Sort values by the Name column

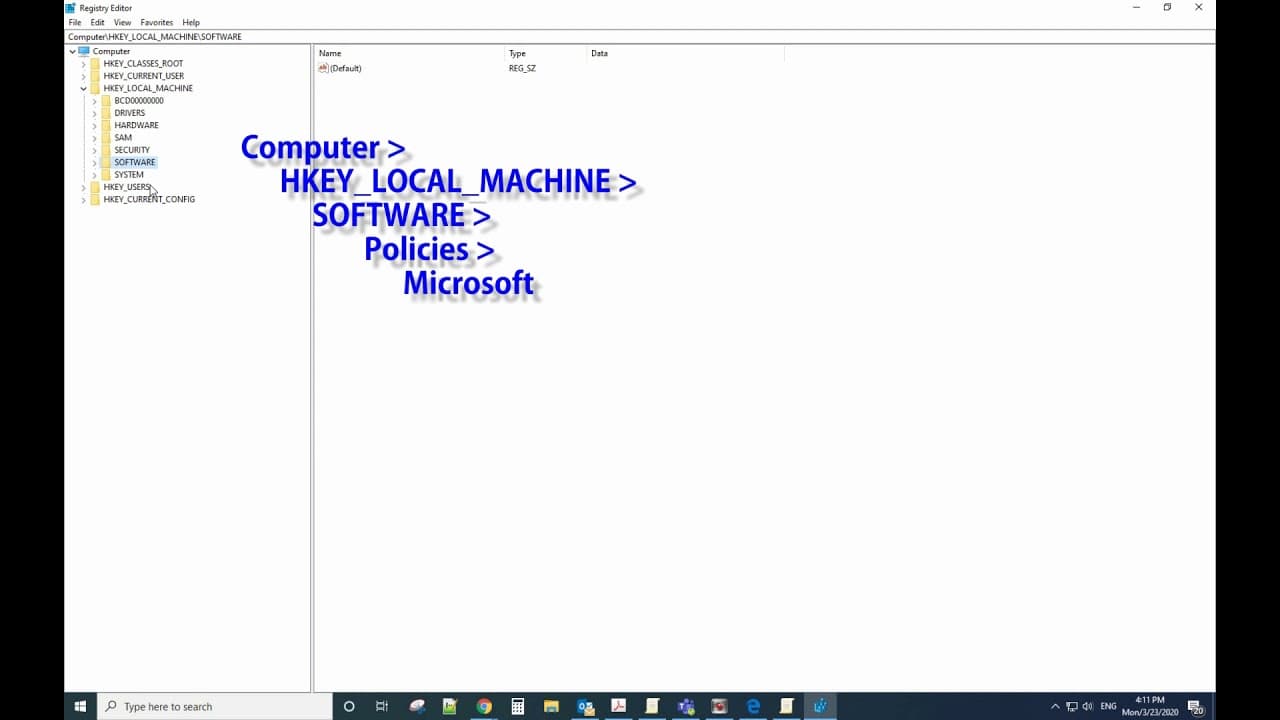[410, 53]
